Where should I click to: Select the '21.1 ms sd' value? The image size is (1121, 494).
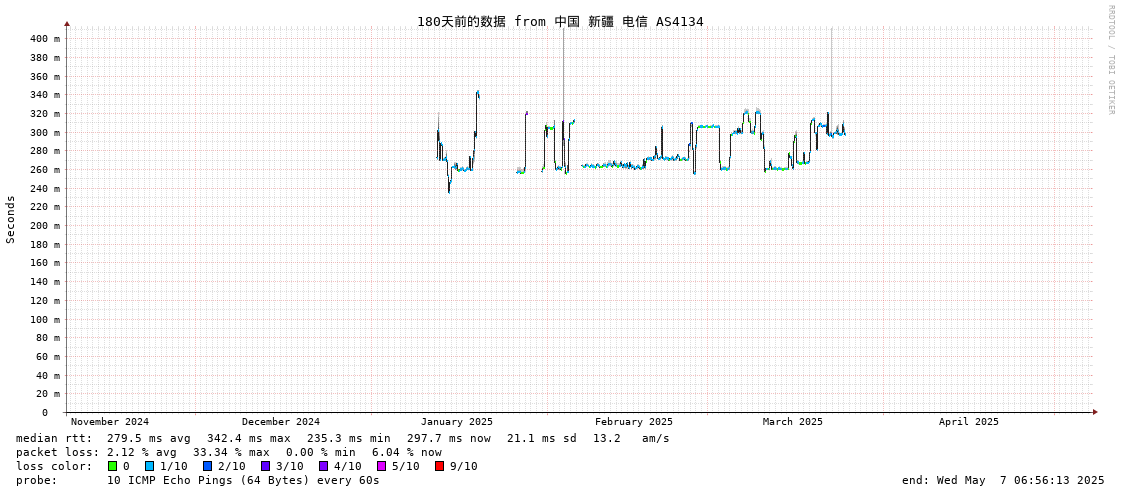540,438
